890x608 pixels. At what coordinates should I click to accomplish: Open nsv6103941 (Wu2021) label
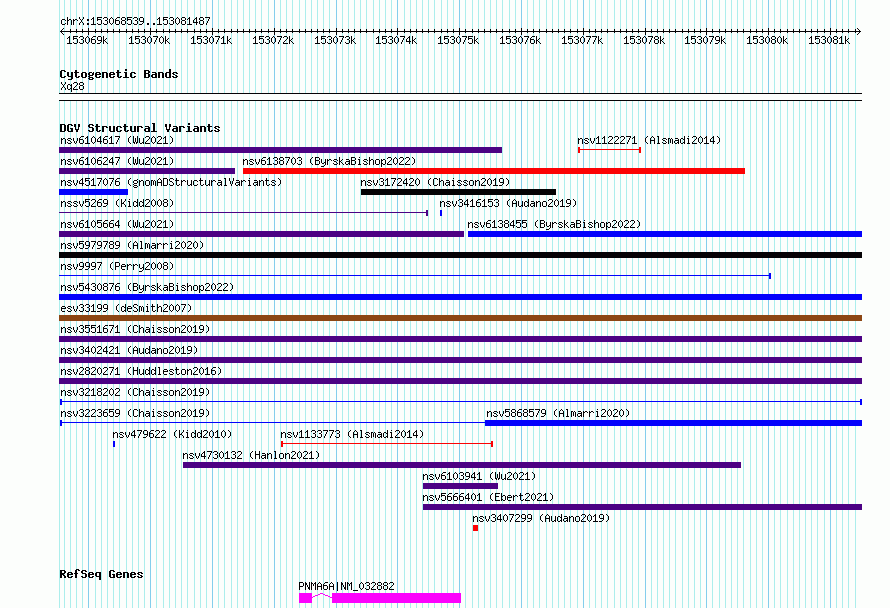(479, 476)
